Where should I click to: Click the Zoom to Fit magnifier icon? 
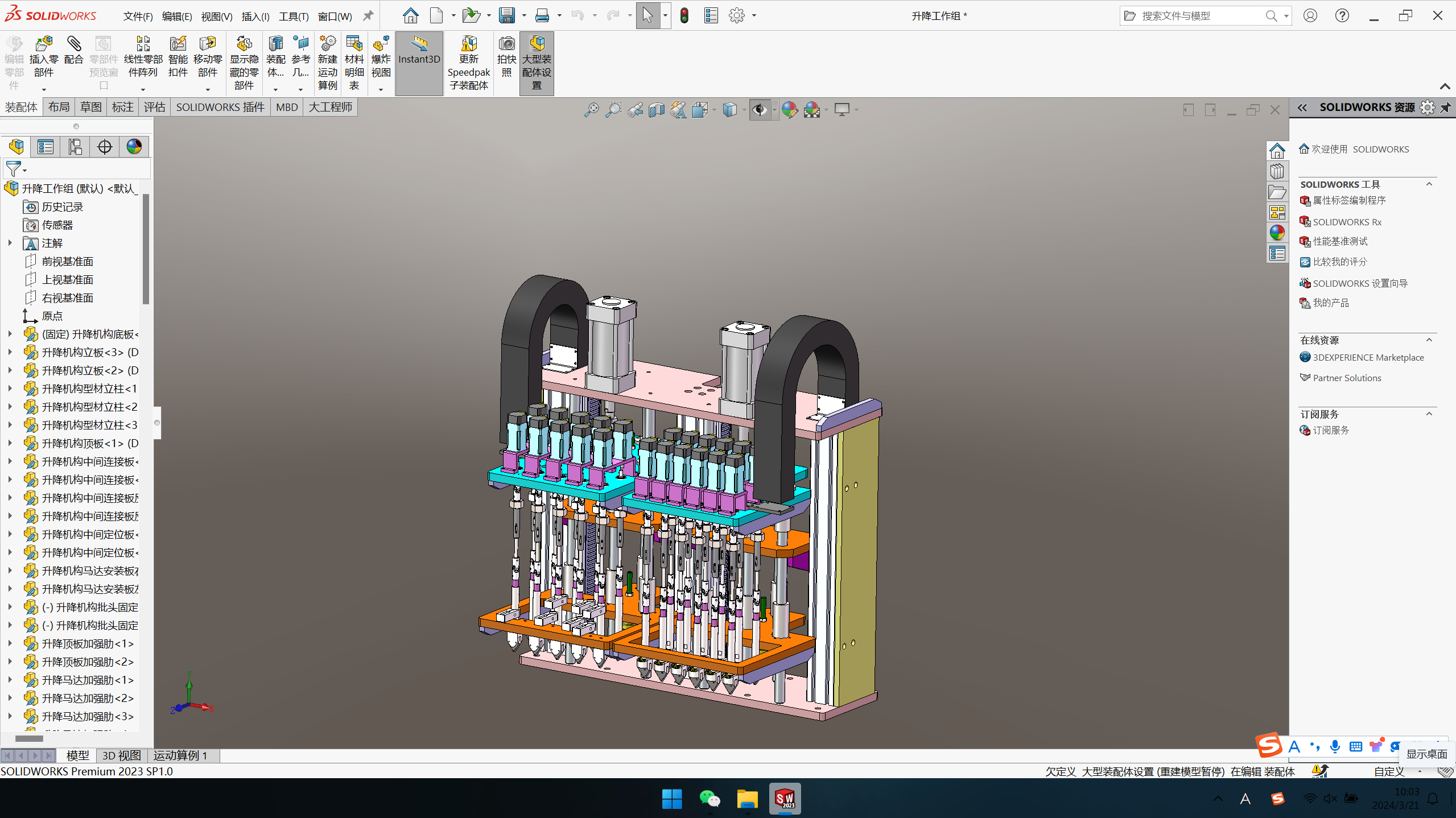(591, 109)
